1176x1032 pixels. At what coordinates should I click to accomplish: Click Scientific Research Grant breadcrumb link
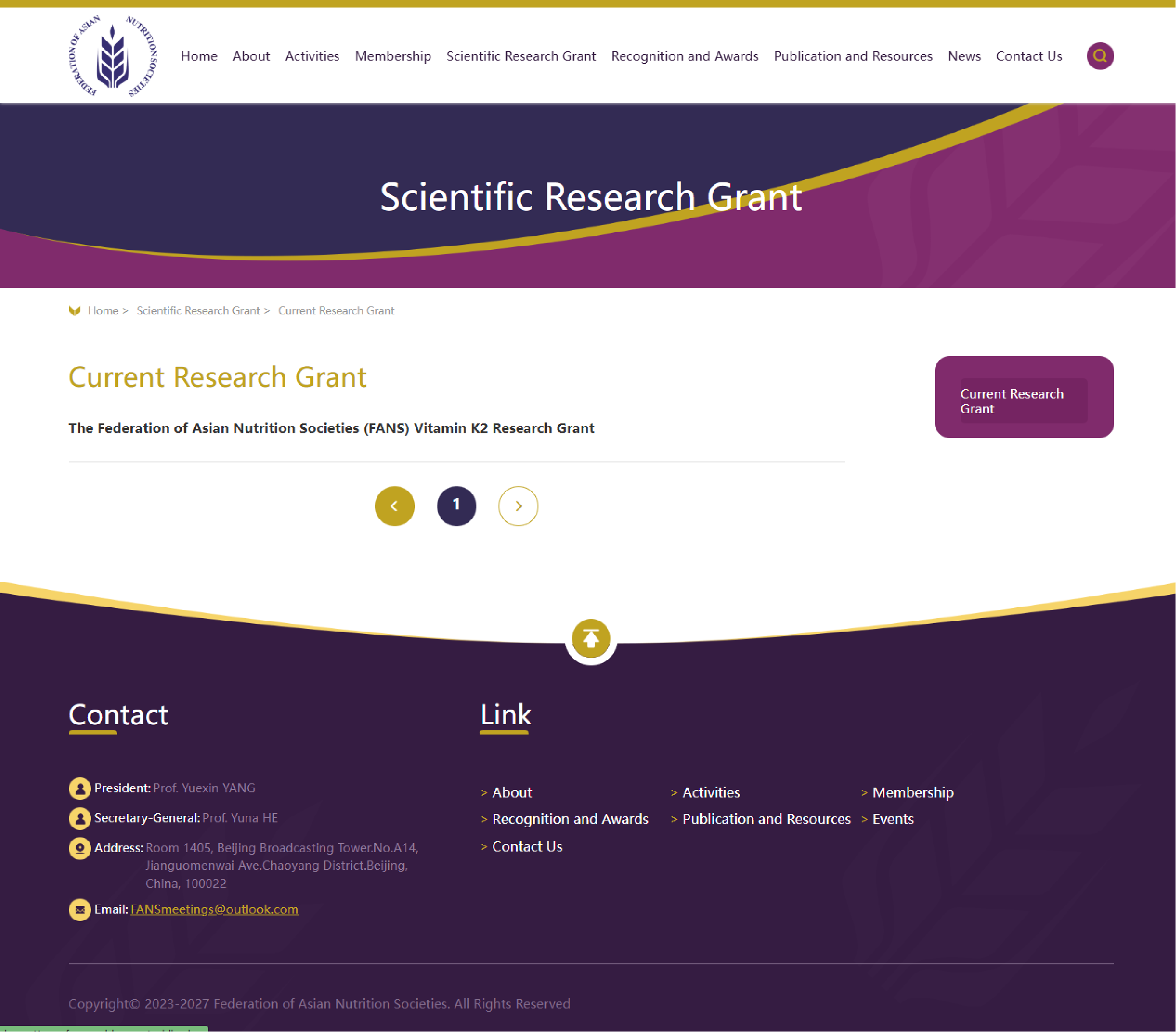click(198, 311)
